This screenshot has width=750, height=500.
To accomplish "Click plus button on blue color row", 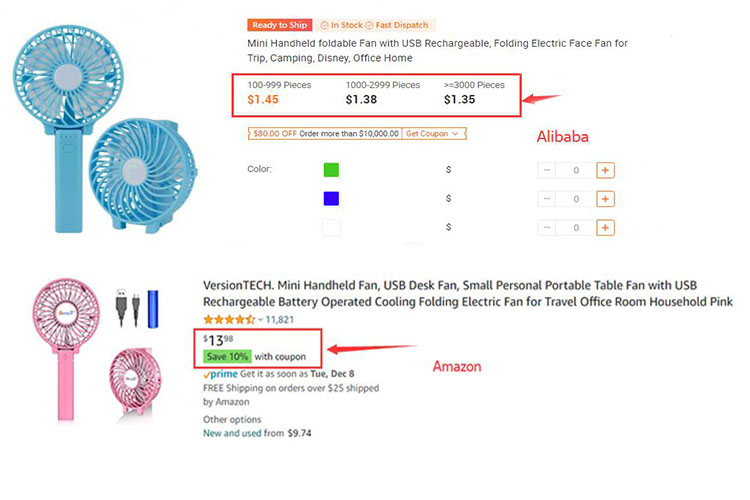I will [x=604, y=199].
